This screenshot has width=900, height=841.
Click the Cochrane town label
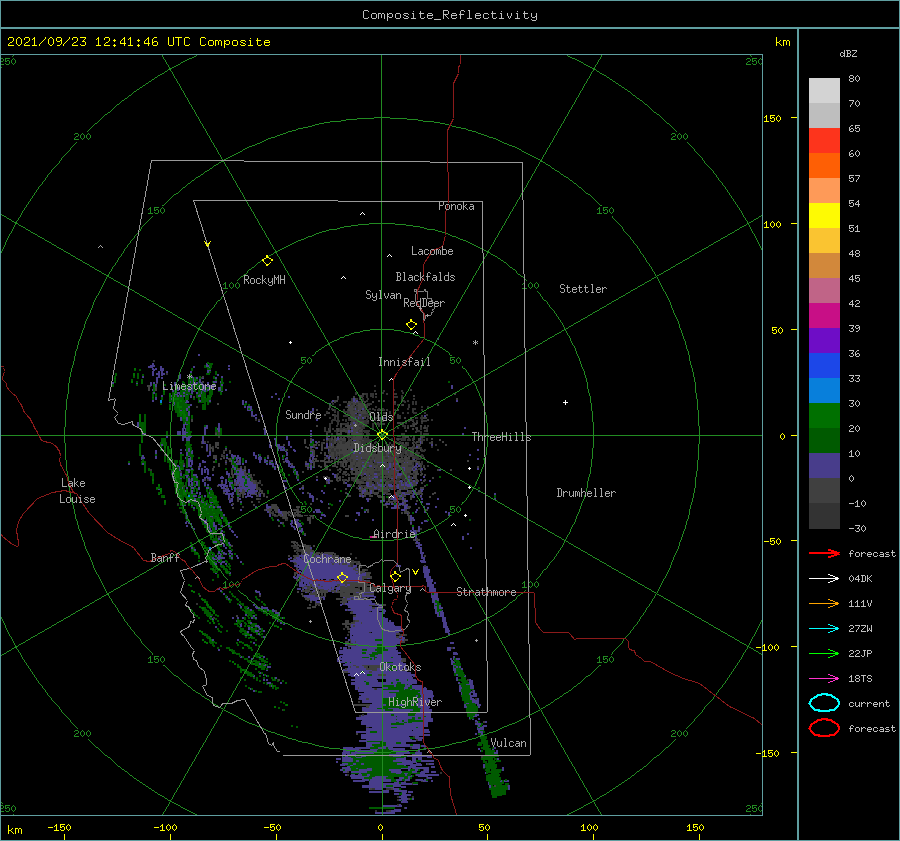(x=327, y=559)
